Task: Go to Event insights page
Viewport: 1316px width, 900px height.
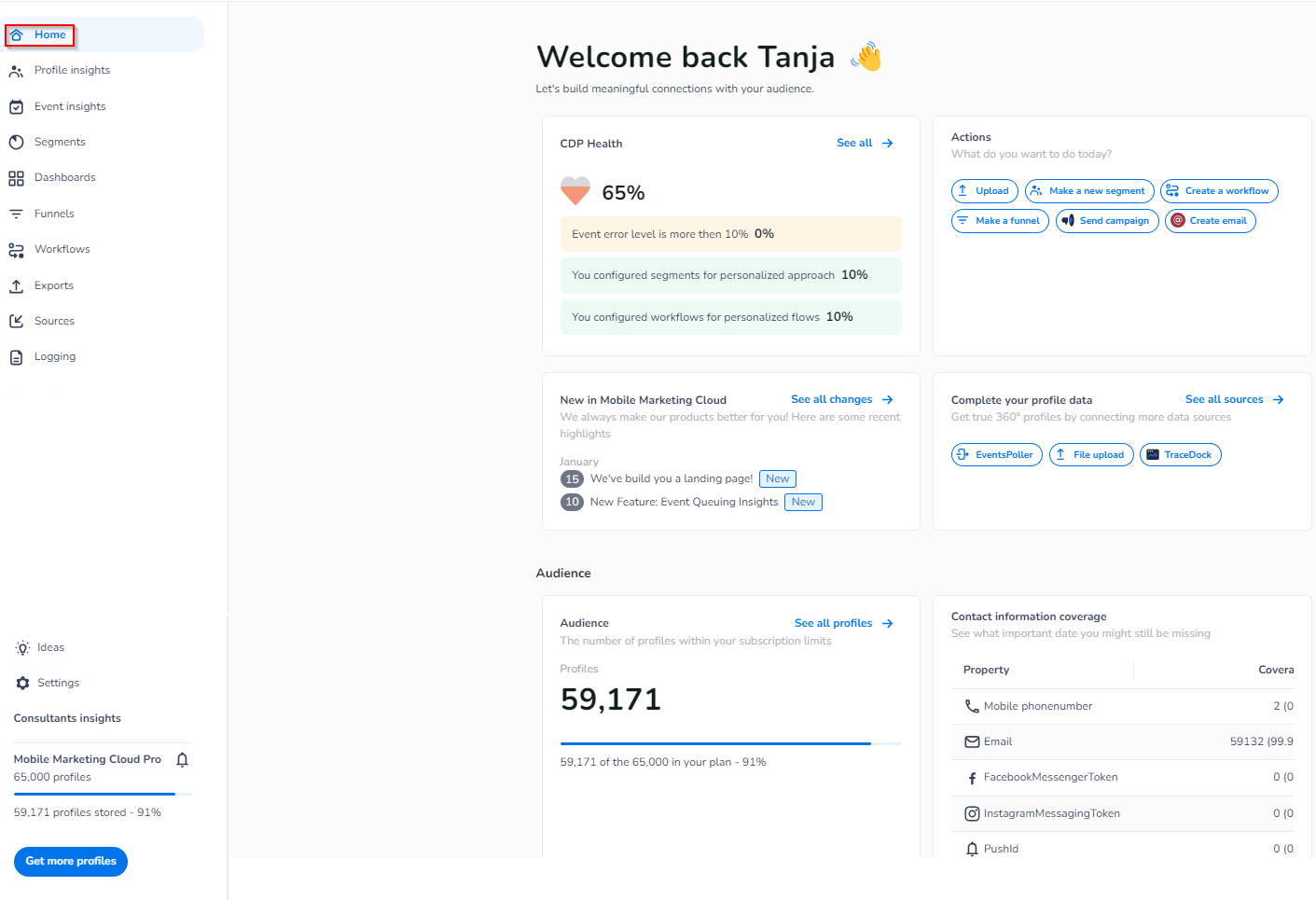Action: click(70, 107)
